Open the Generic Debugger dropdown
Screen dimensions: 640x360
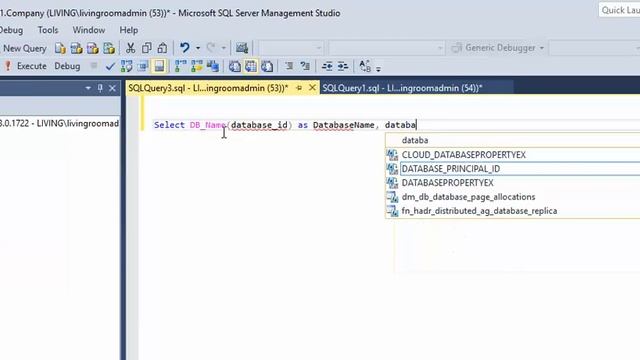click(498, 48)
